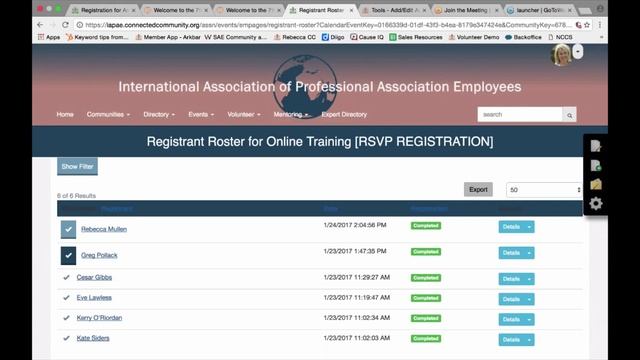Expand the Mentoring menu
This screenshot has width=640, height=360.
click(291, 115)
